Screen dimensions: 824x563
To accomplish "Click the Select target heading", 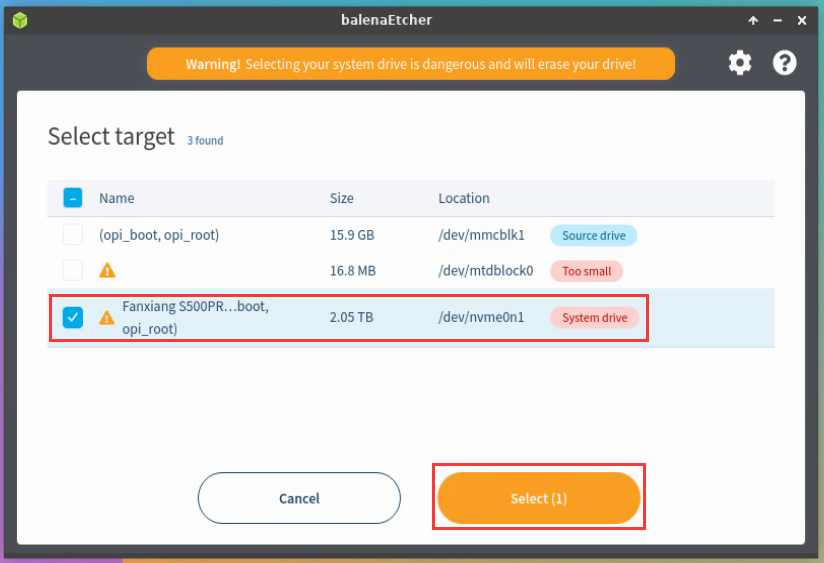I will click(x=111, y=137).
